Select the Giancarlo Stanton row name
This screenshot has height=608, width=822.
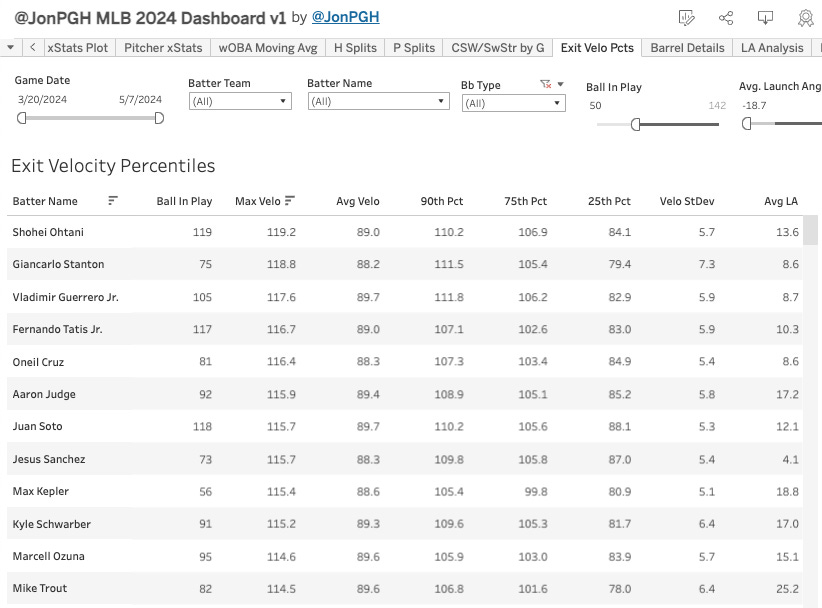pos(58,264)
